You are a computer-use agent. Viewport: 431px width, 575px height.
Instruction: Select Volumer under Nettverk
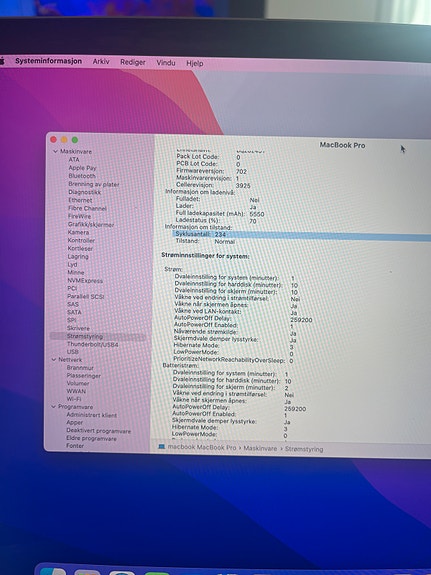pos(78,383)
